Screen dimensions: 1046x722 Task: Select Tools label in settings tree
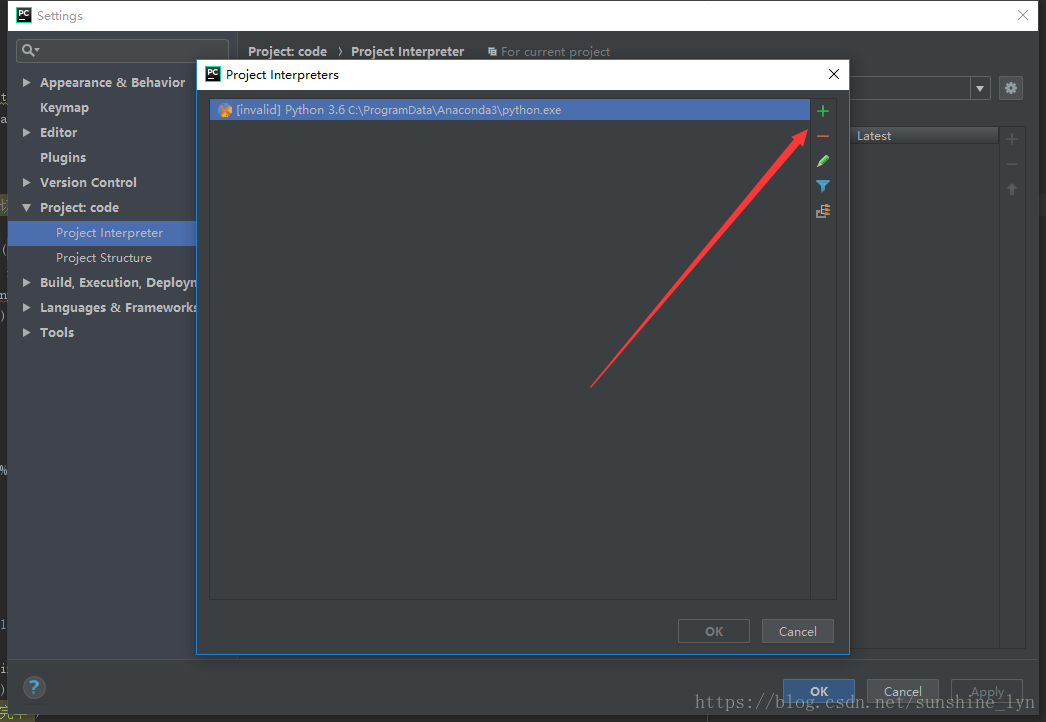click(57, 332)
